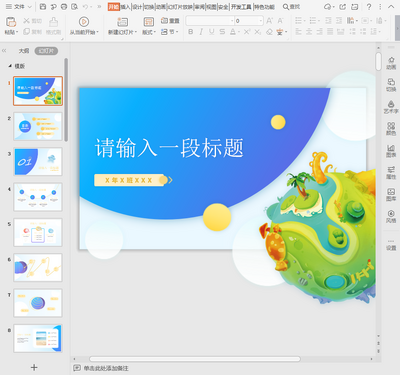Open the Chart (图表) side panel
This screenshot has width=400, height=375.
(x=391, y=151)
